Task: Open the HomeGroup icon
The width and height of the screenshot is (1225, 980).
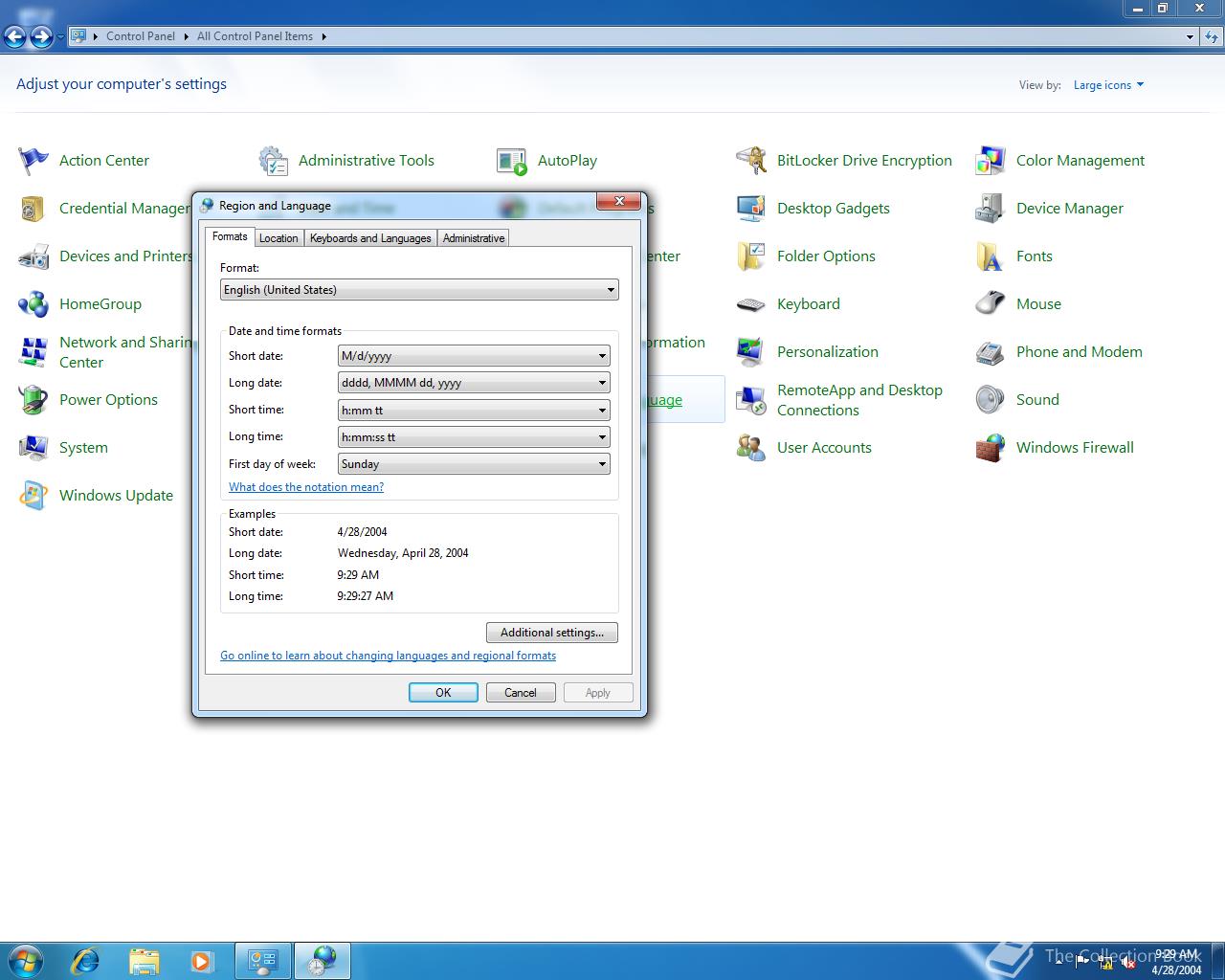Action: click(33, 304)
